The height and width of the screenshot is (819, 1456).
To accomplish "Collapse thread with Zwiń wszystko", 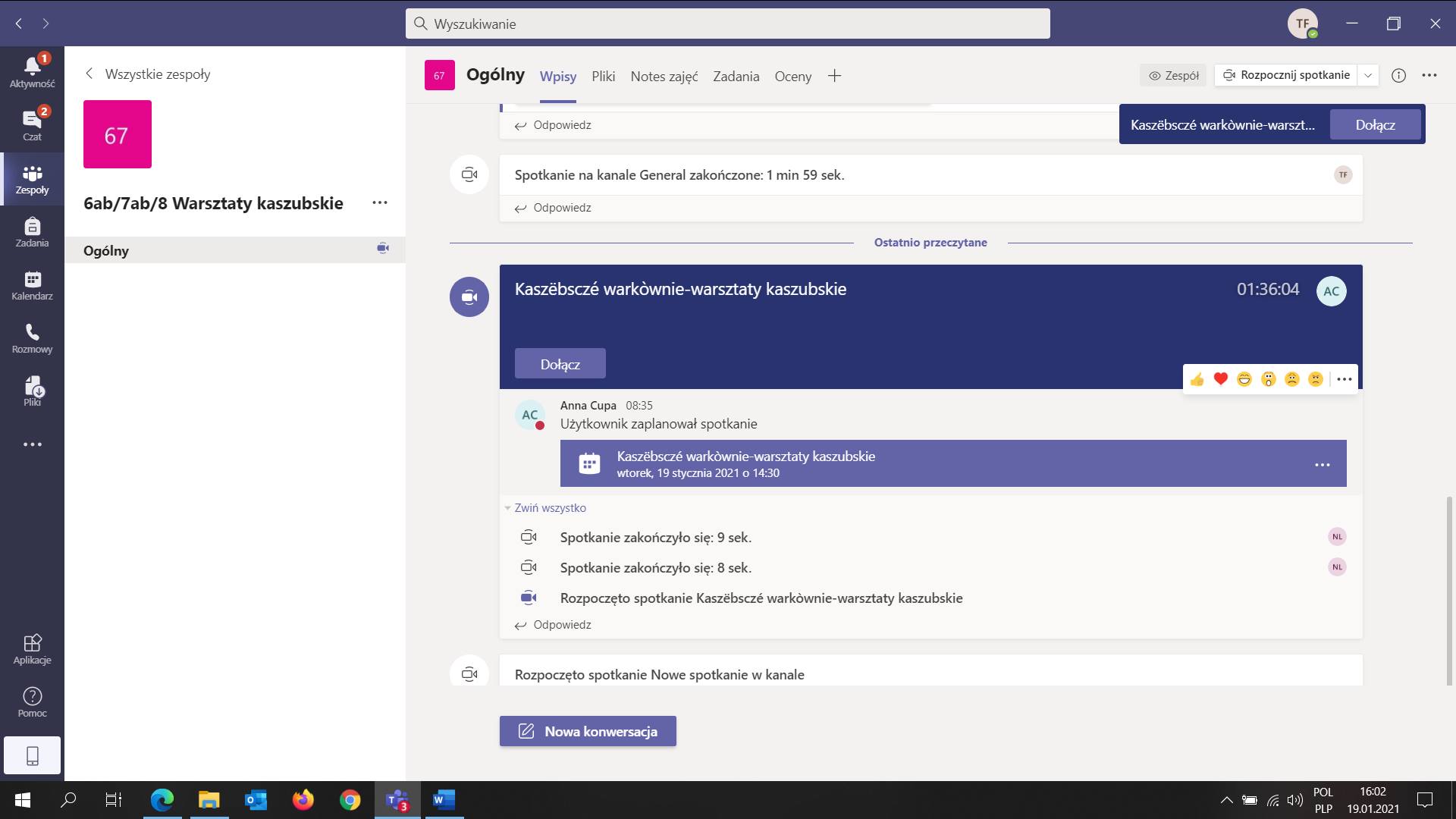I will pos(550,508).
